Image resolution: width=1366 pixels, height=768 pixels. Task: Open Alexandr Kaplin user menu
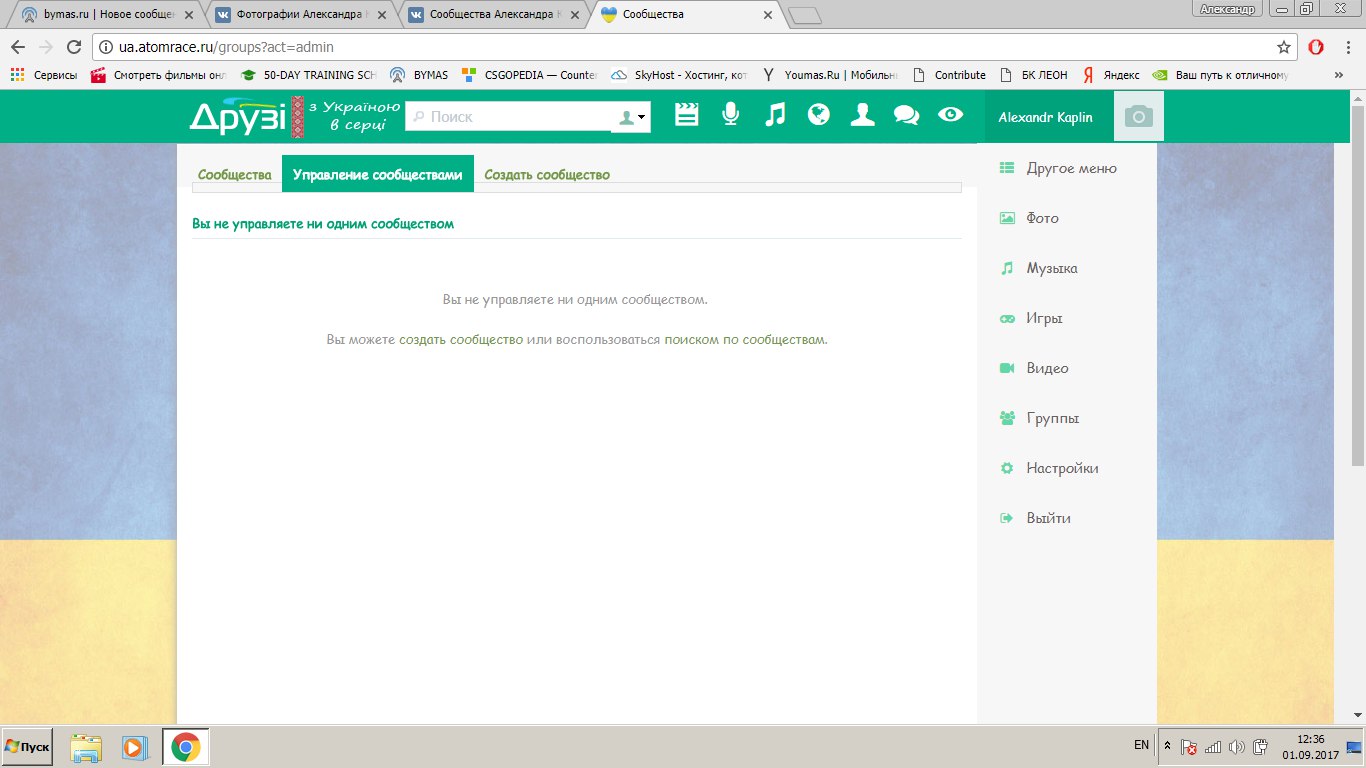(x=1045, y=117)
